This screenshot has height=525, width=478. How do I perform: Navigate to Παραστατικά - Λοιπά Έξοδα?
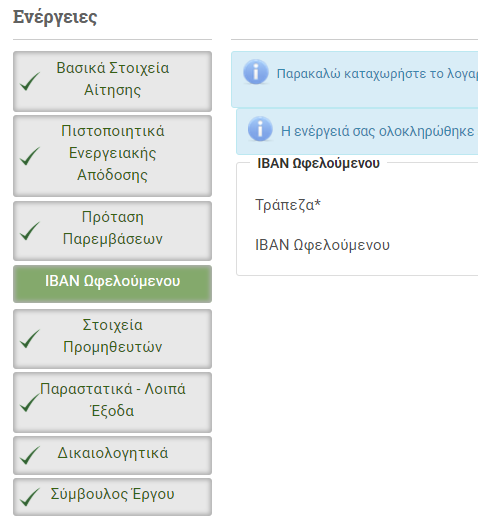coord(112,402)
